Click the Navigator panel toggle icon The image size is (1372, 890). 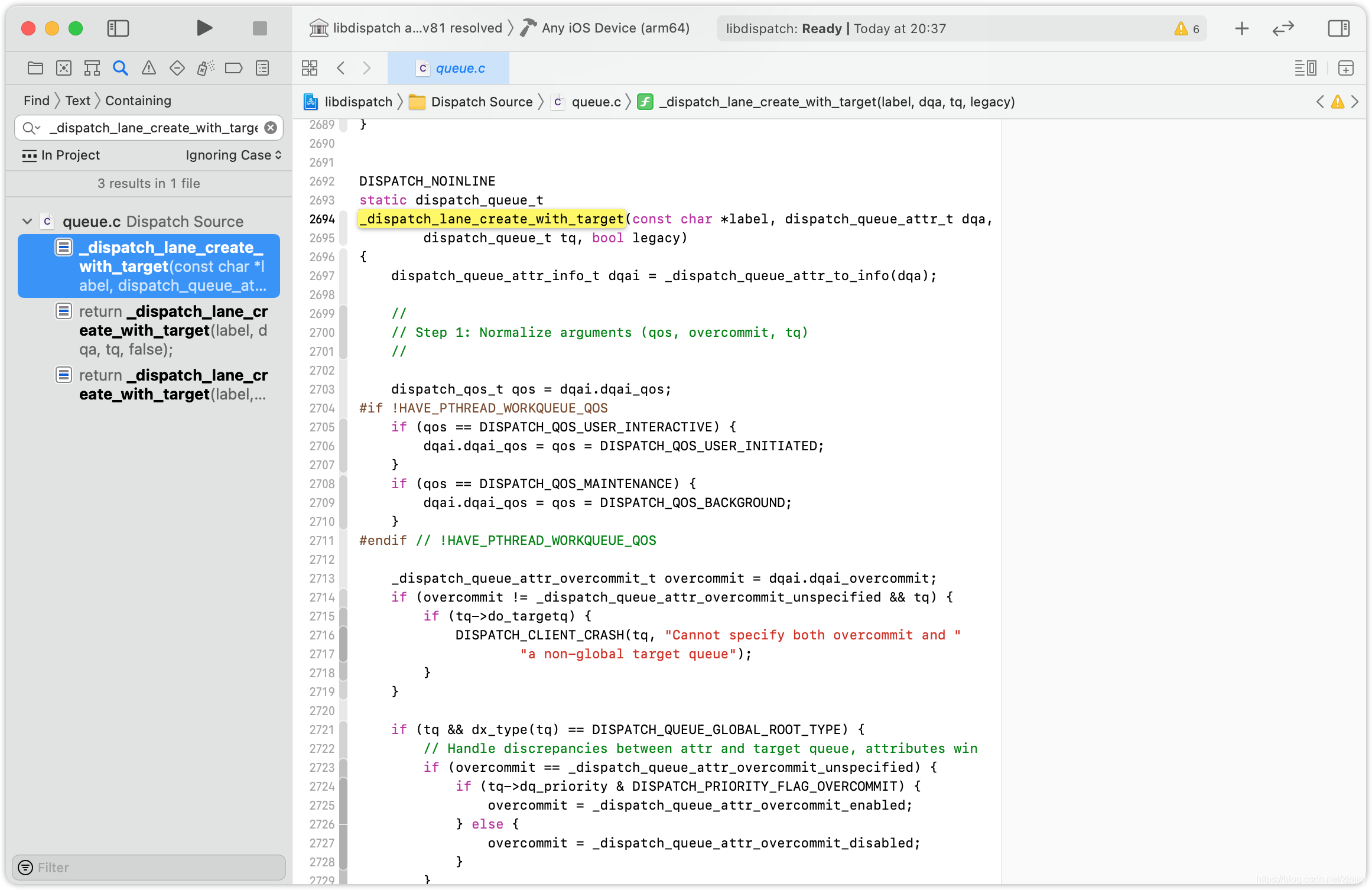tap(117, 27)
